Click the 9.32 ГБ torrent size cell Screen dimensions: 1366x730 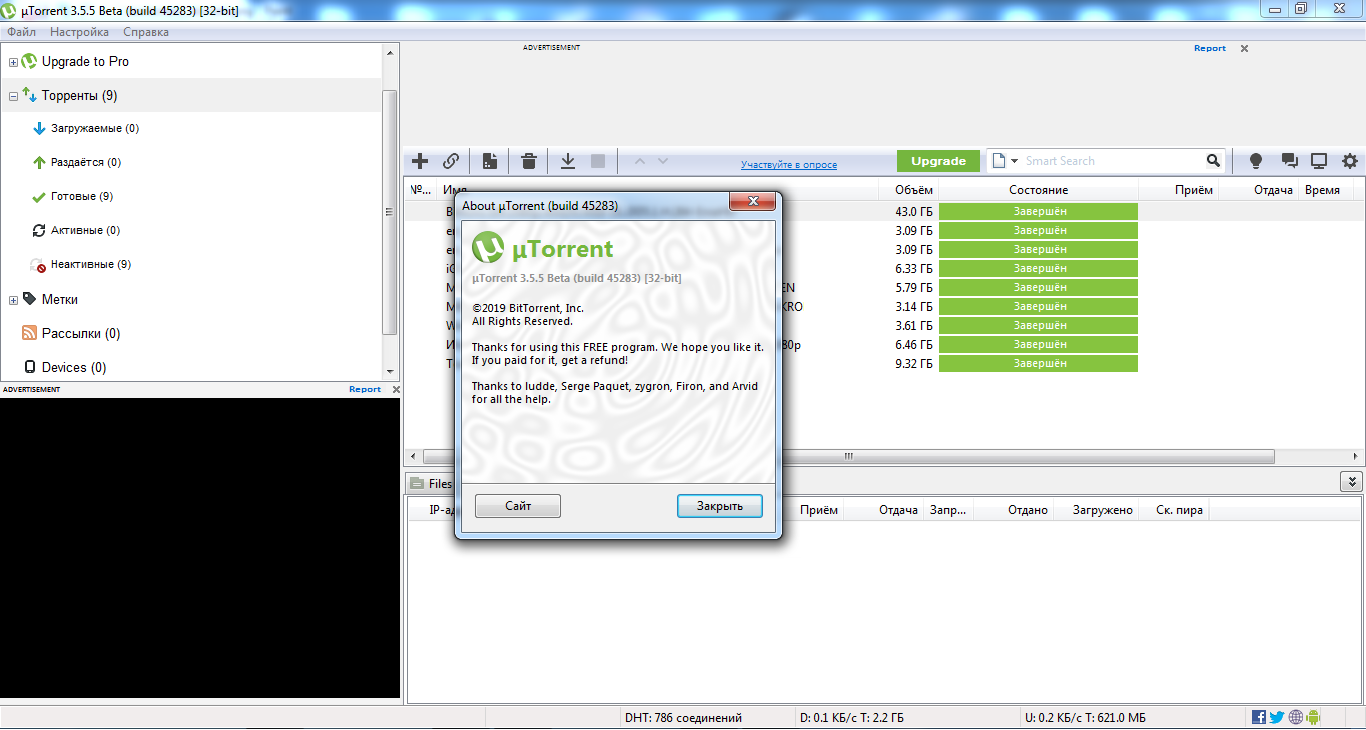[913, 364]
